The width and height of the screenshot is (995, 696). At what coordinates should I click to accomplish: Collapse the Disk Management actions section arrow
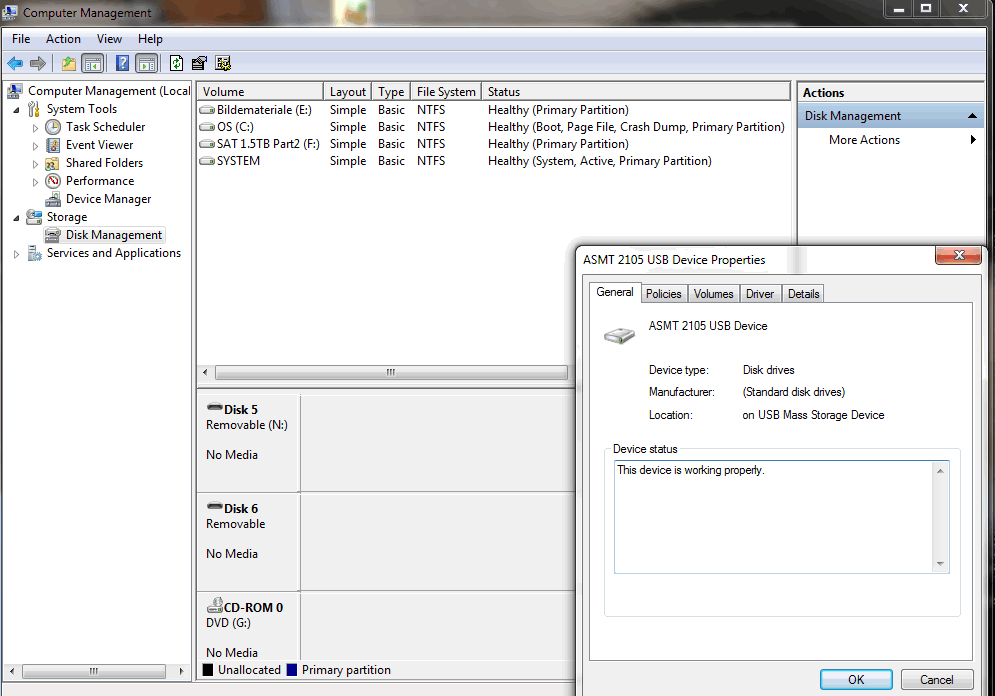(x=972, y=116)
